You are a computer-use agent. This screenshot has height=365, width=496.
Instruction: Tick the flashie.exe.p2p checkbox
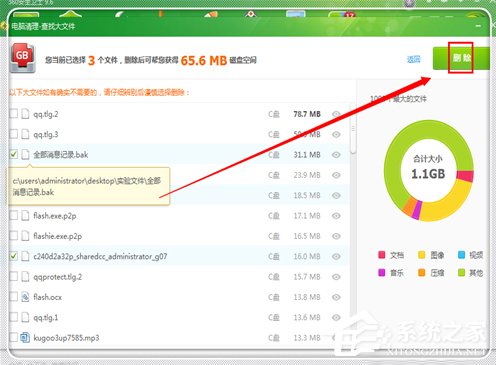pos(14,236)
